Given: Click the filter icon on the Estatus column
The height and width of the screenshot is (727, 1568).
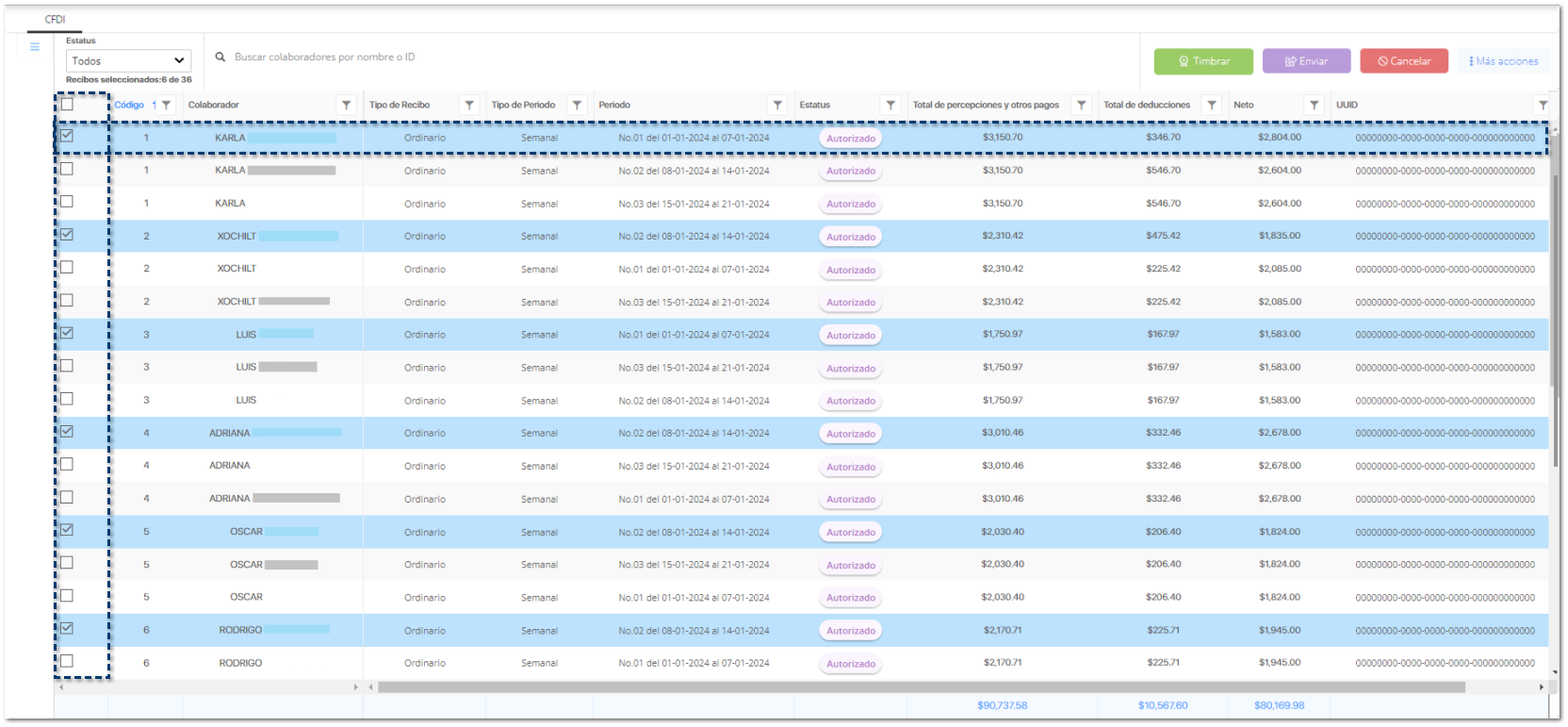Looking at the screenshot, I should [x=890, y=106].
